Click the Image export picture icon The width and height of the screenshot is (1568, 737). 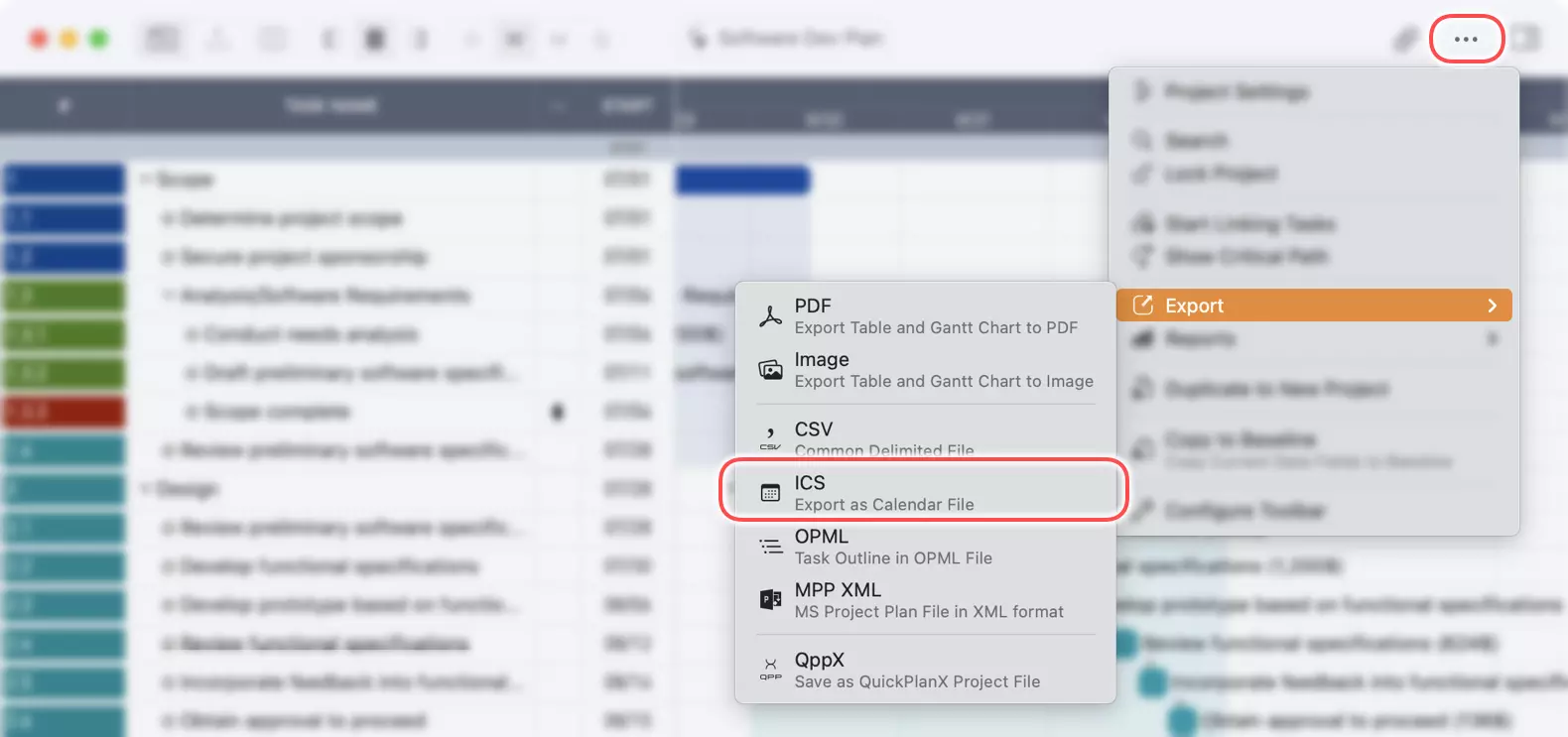point(770,370)
